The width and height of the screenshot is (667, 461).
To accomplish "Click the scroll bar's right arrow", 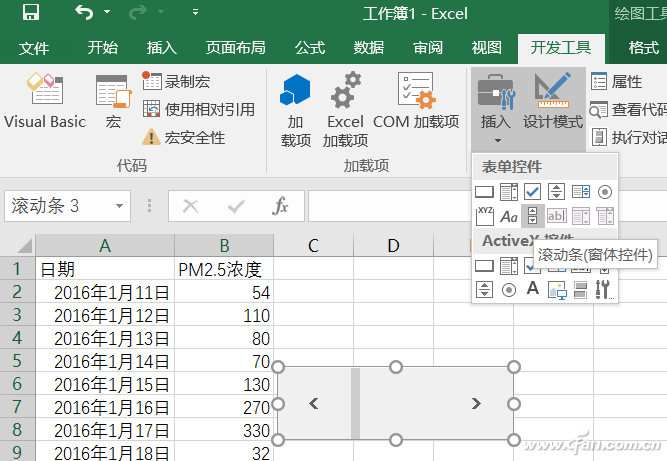I will 476,403.
